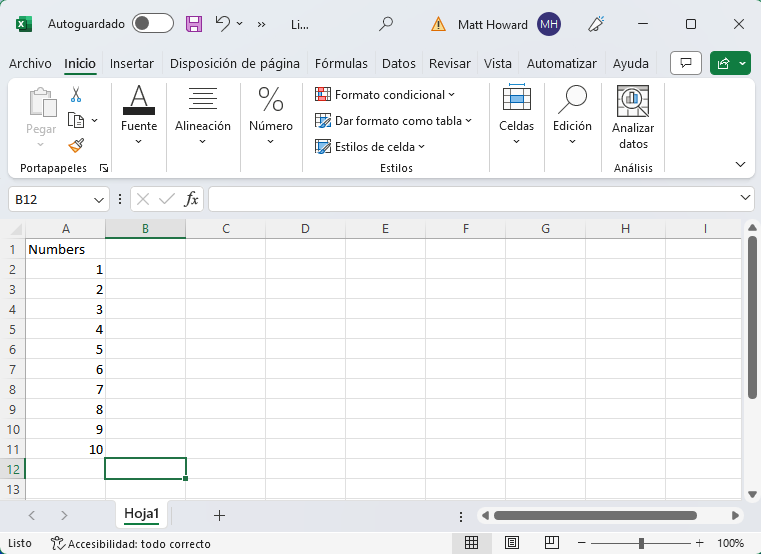Click the Undo arrow icon
761x554 pixels.
click(222, 24)
